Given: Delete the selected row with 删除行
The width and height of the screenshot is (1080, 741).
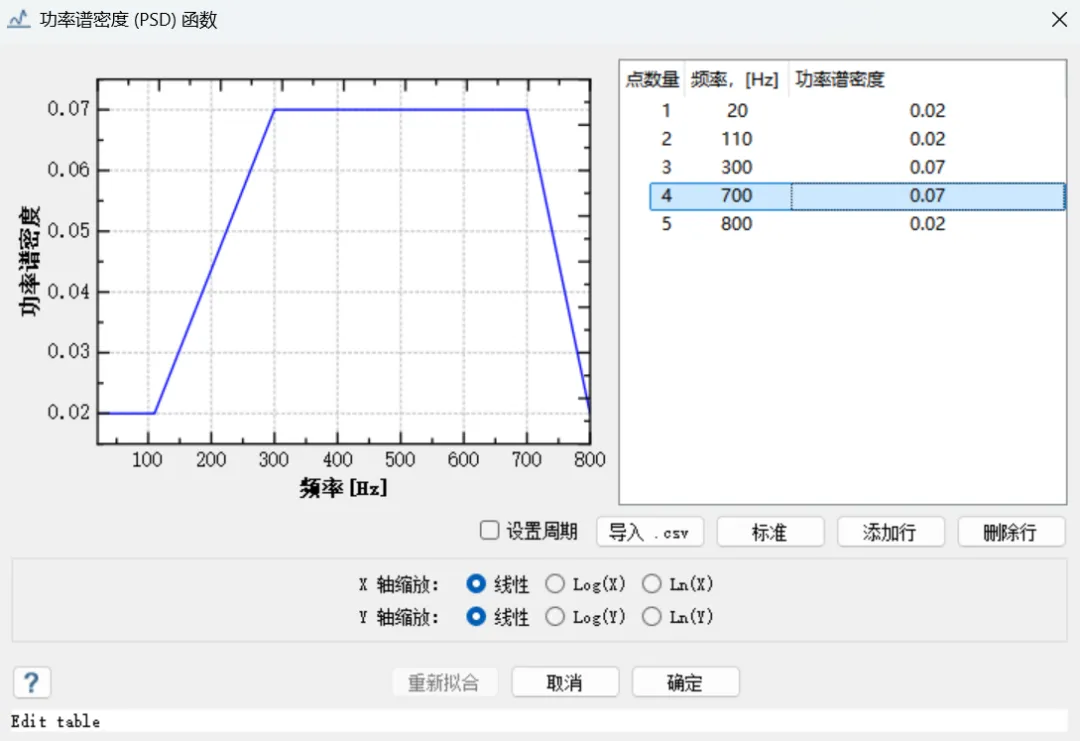Looking at the screenshot, I should pyautogui.click(x=1010, y=532).
